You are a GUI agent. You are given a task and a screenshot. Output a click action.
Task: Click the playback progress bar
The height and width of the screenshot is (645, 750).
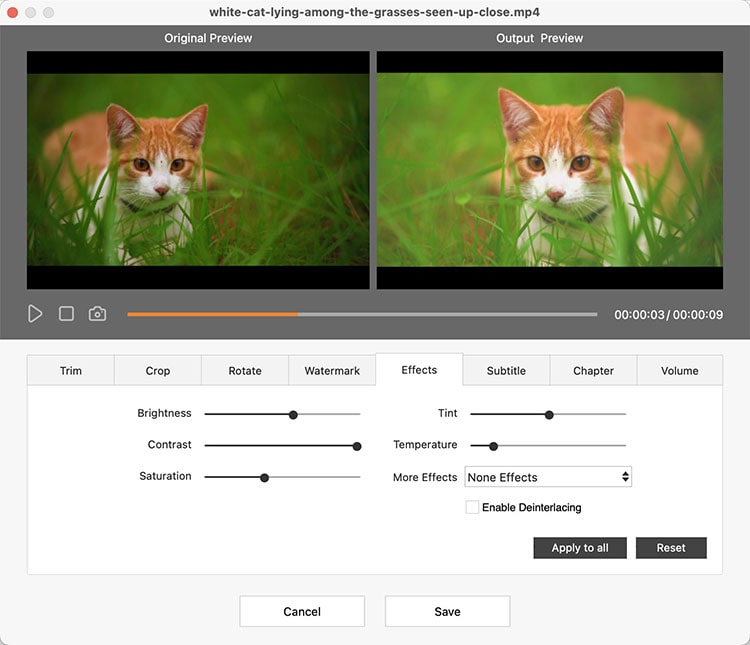click(x=361, y=314)
